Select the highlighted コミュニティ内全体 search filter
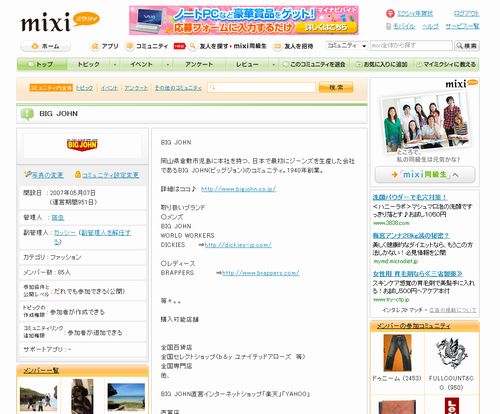500x414 pixels. (x=51, y=88)
